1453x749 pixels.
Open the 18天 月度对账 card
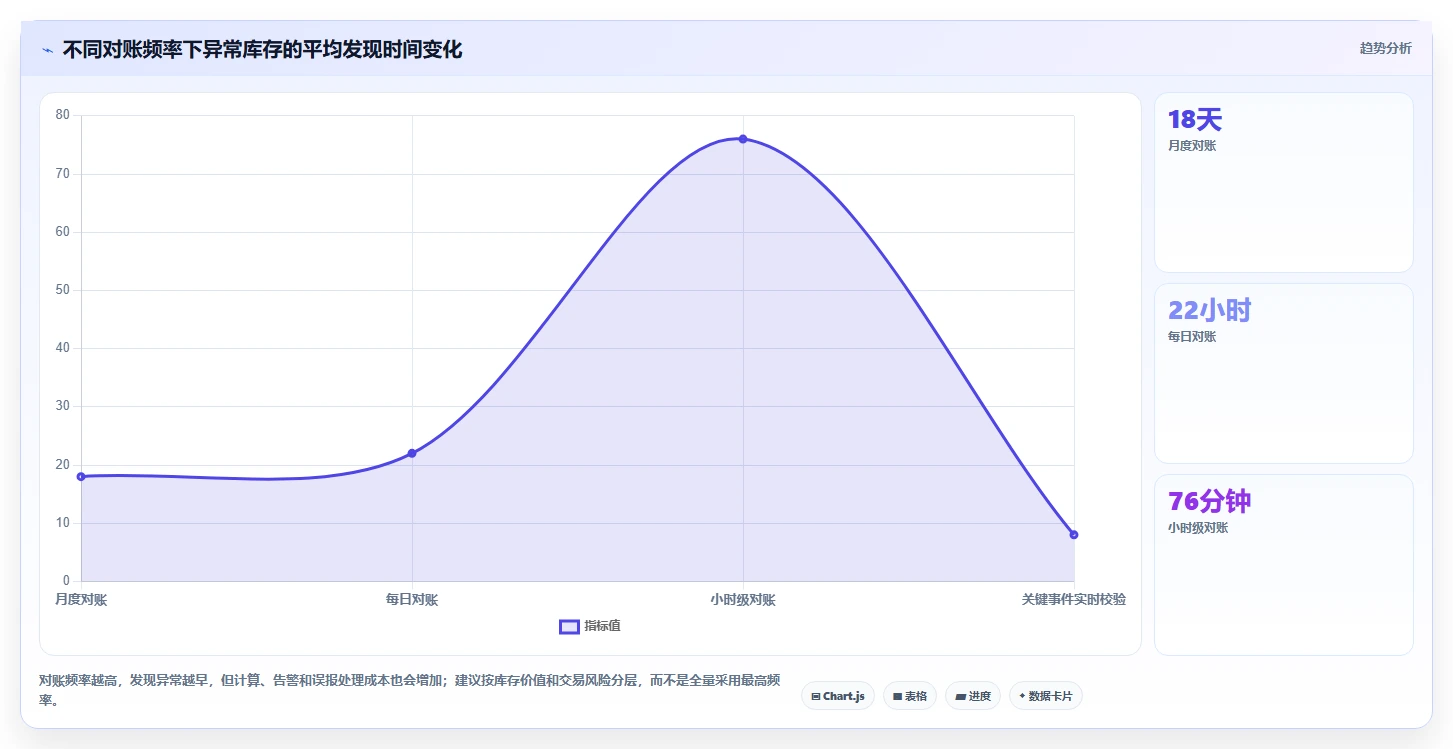click(1284, 182)
